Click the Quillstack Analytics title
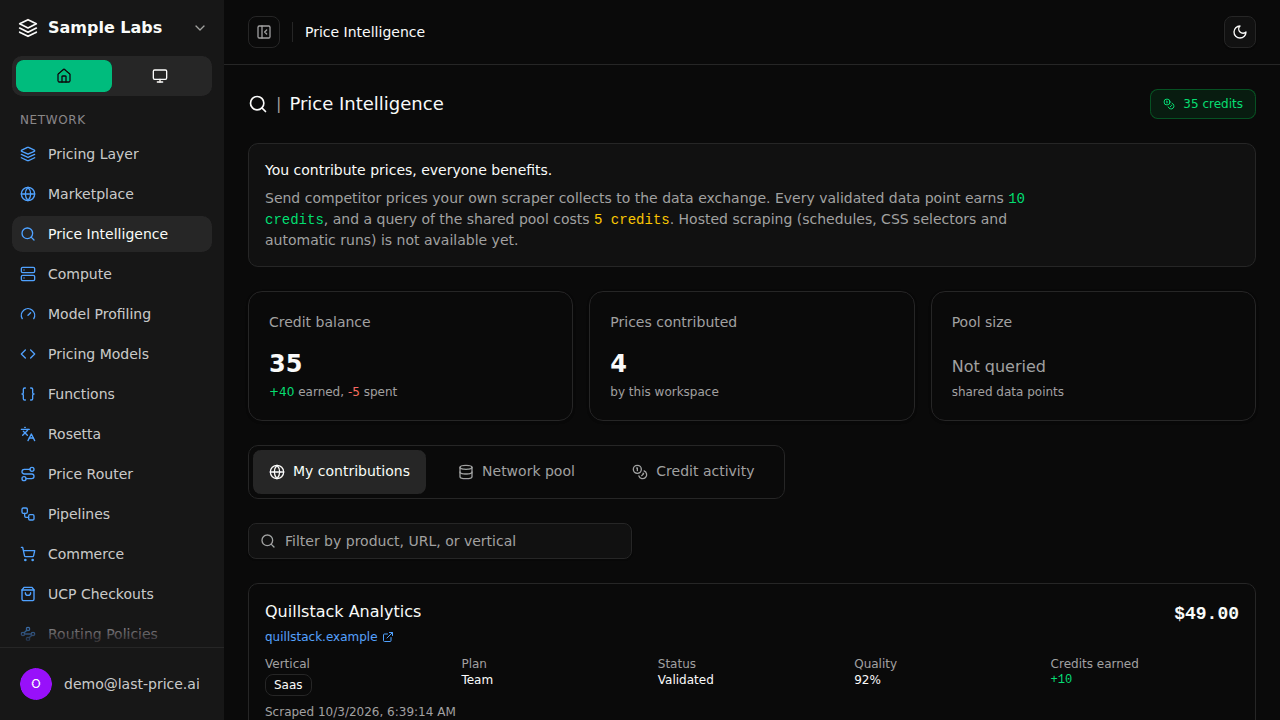Viewport: 1280px width, 720px height. tap(343, 611)
